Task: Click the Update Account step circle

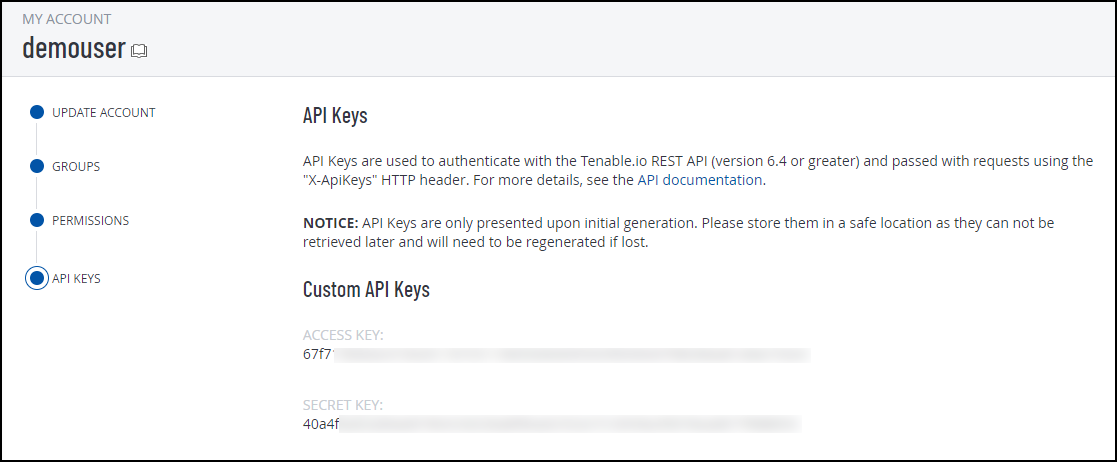Action: point(37,112)
